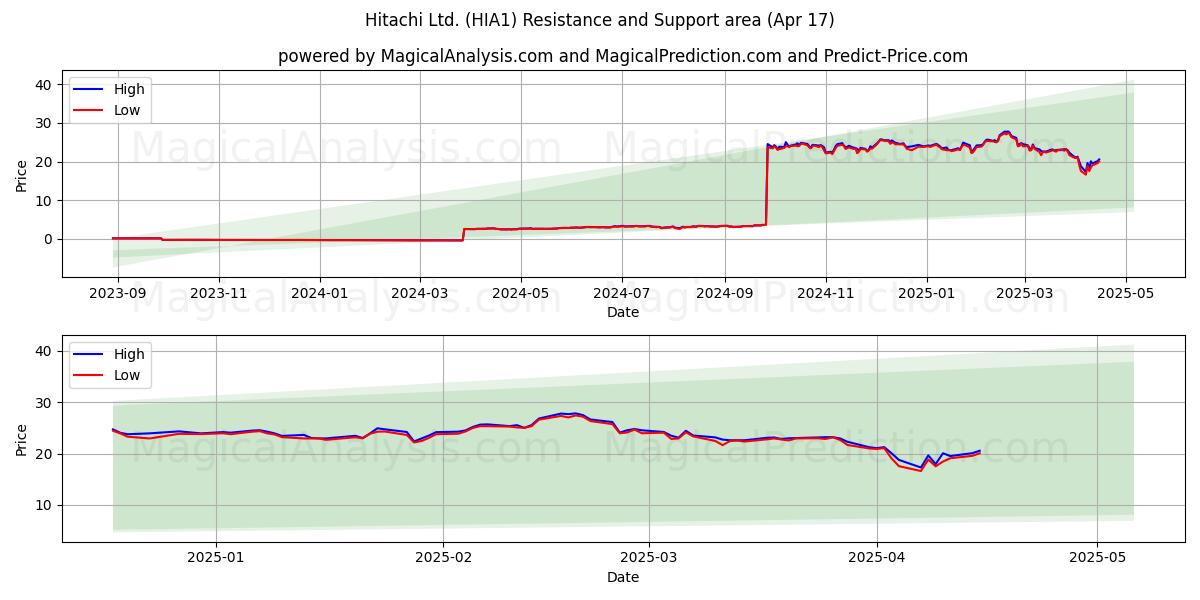Click the February 2025 price peak in the bottom chart
This screenshot has width=1200, height=600.
point(568,414)
